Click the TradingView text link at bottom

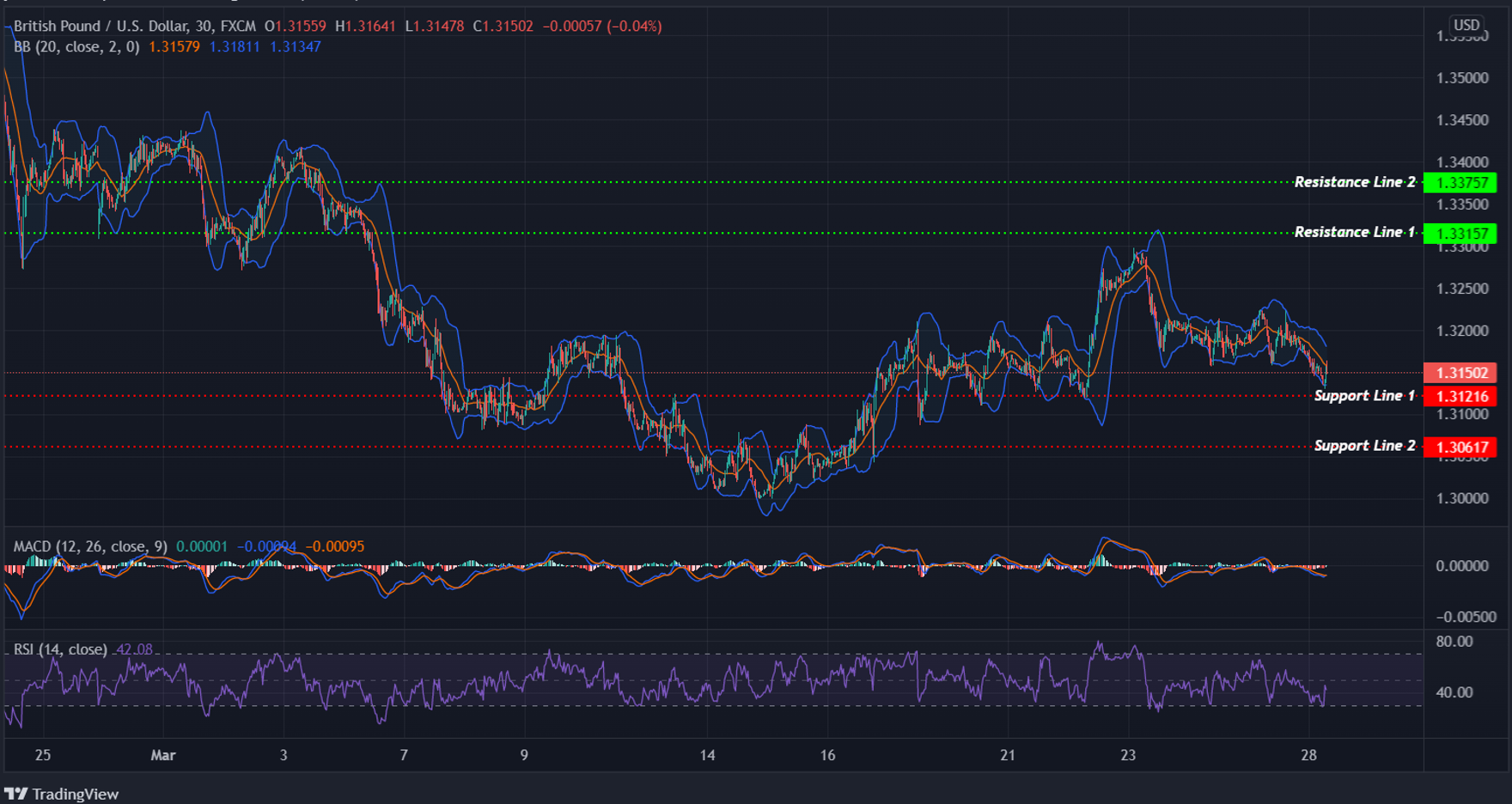(x=76, y=794)
